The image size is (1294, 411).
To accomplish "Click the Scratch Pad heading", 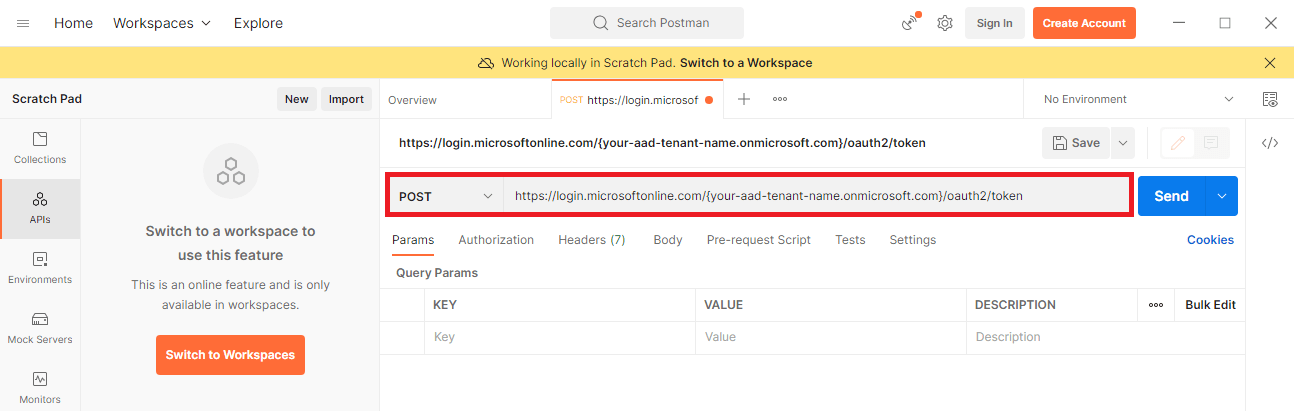I will click(x=47, y=99).
